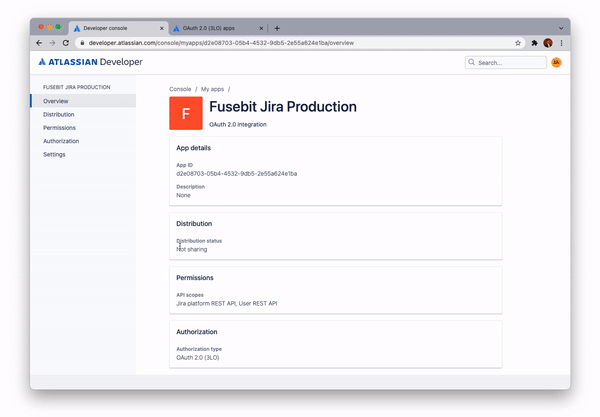Click the Authorization card heading
Screen dimensions: 600x417
coord(197,332)
